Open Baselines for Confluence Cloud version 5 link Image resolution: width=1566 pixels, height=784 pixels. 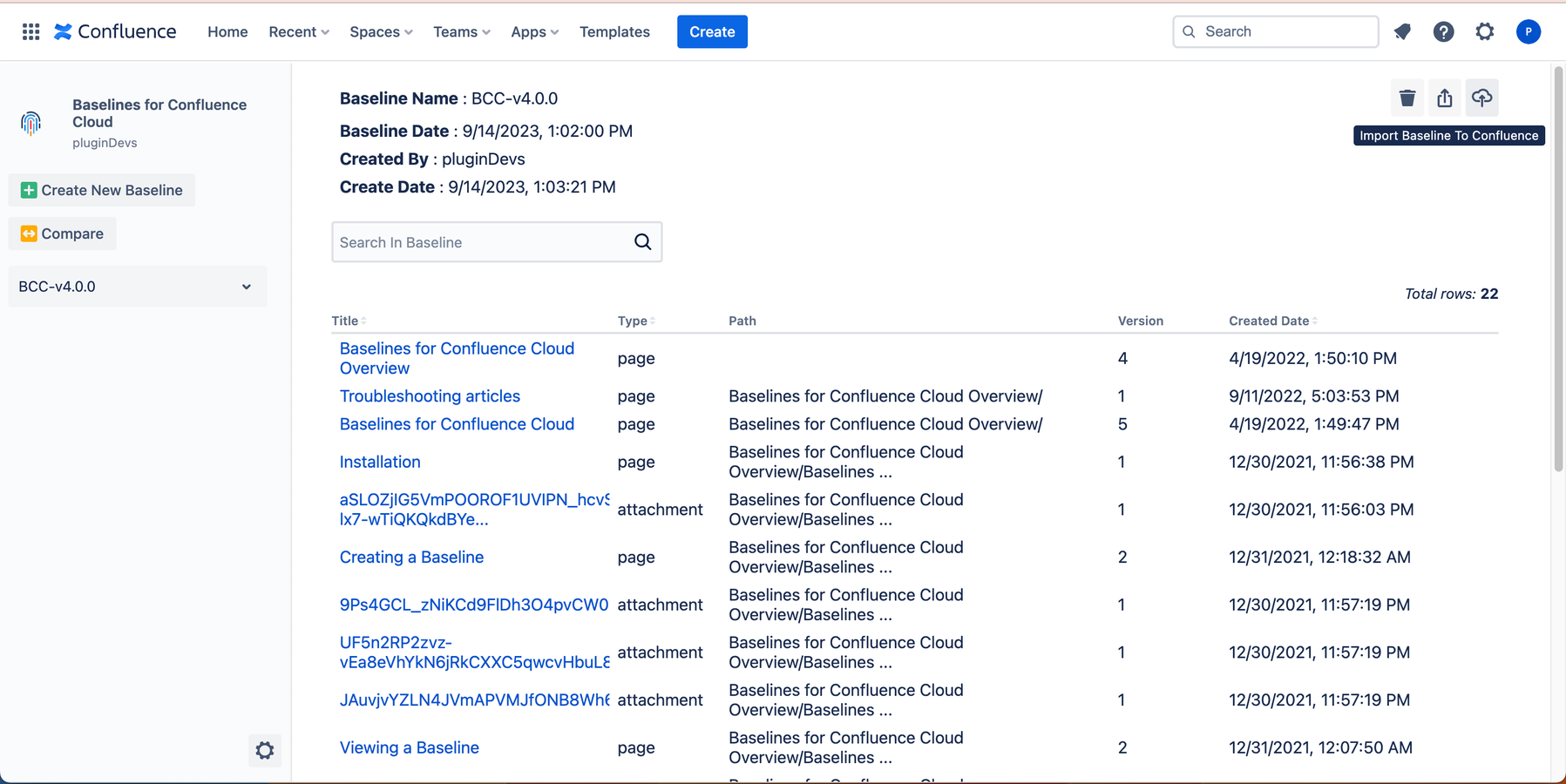click(457, 424)
